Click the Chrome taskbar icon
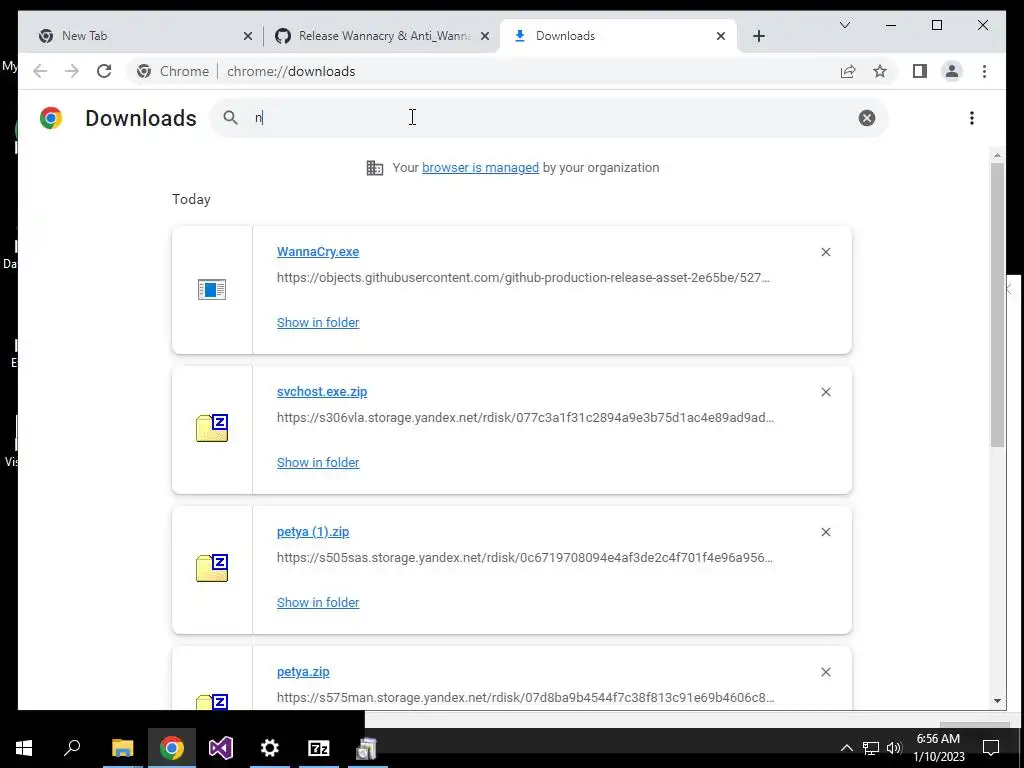 [x=171, y=748]
